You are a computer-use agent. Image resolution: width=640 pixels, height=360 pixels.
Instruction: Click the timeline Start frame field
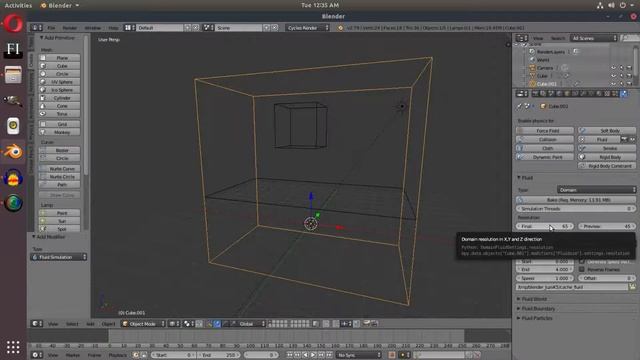pos(173,355)
